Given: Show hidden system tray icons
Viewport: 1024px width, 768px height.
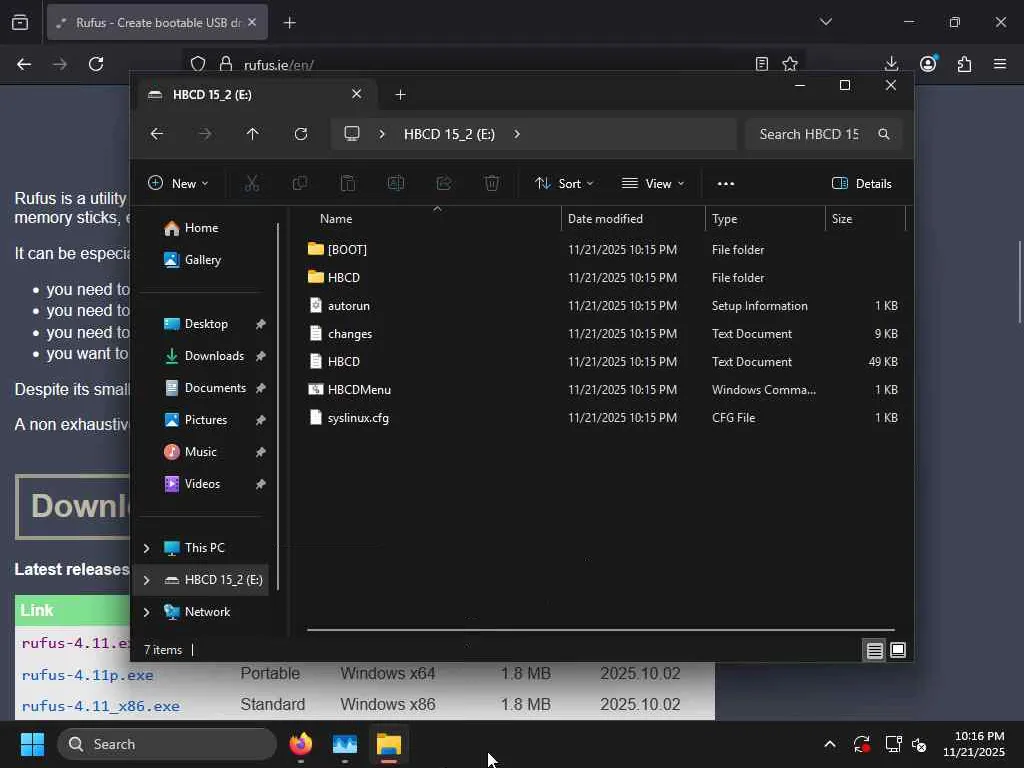Looking at the screenshot, I should tap(829, 744).
